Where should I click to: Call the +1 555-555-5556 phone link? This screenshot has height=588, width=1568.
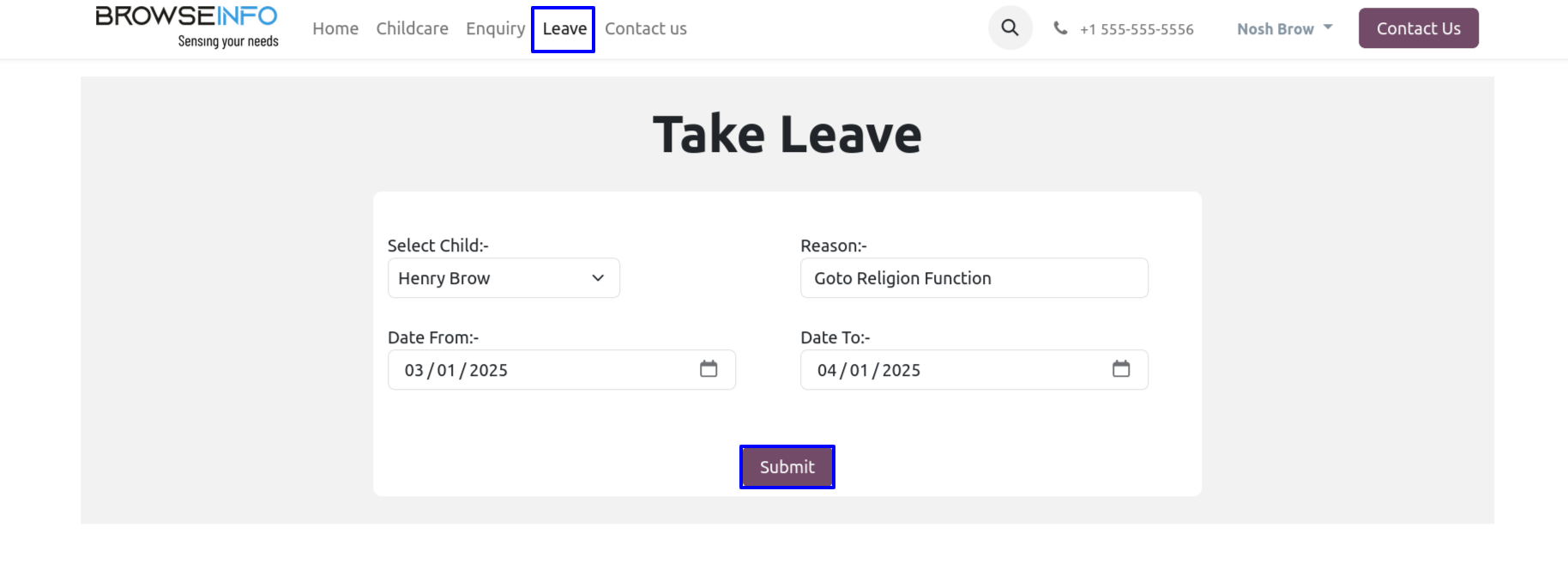point(1137,29)
